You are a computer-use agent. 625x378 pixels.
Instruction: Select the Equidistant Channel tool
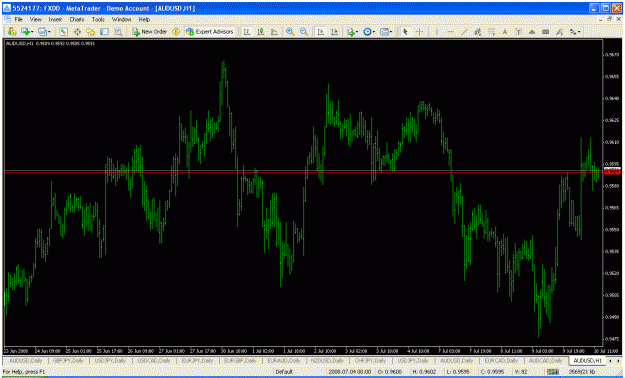point(478,32)
